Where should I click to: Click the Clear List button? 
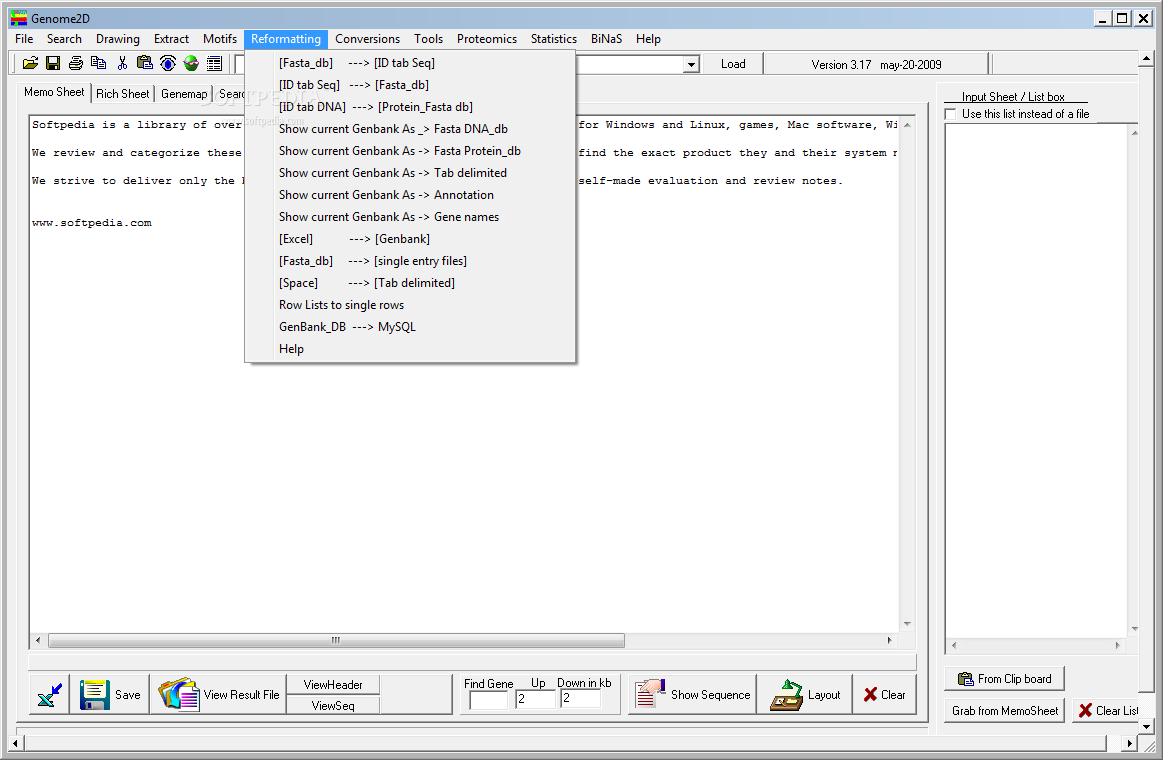(x=1106, y=710)
